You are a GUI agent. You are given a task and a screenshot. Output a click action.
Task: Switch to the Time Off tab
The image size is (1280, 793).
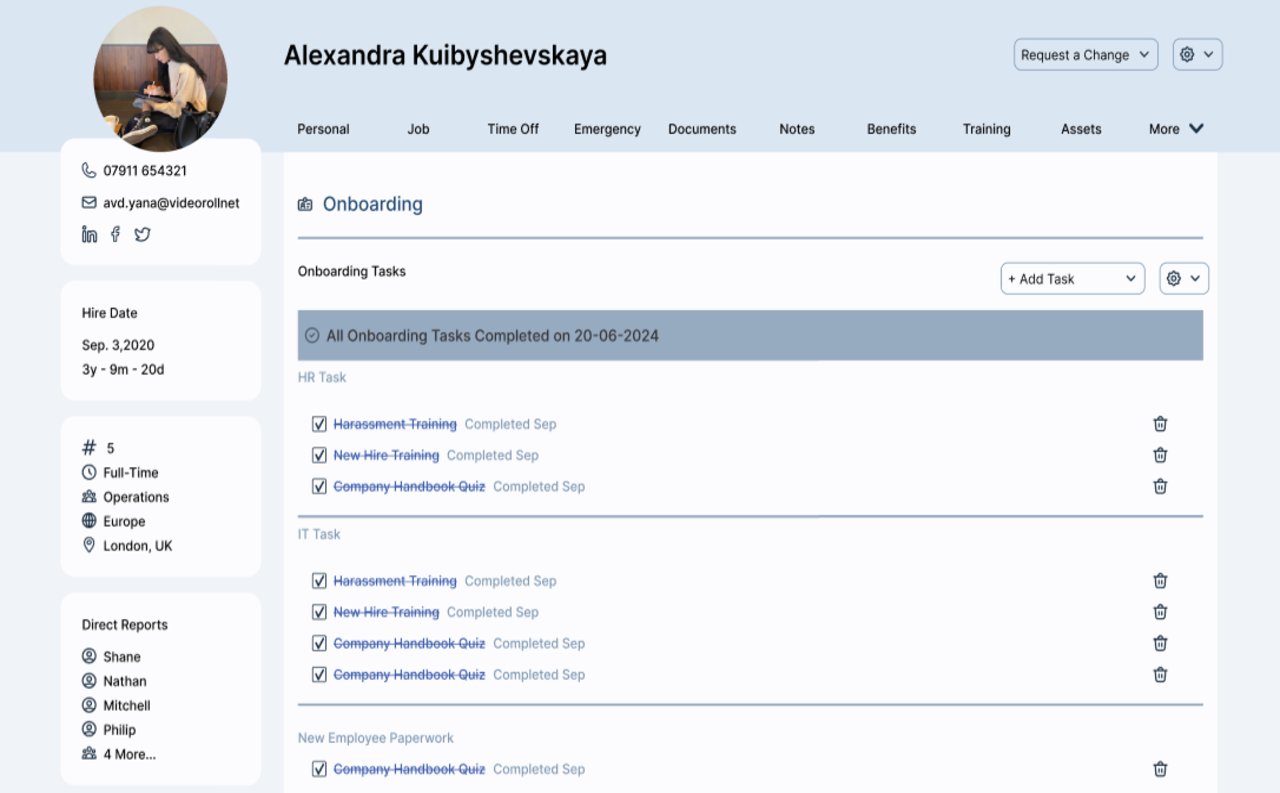tap(513, 129)
